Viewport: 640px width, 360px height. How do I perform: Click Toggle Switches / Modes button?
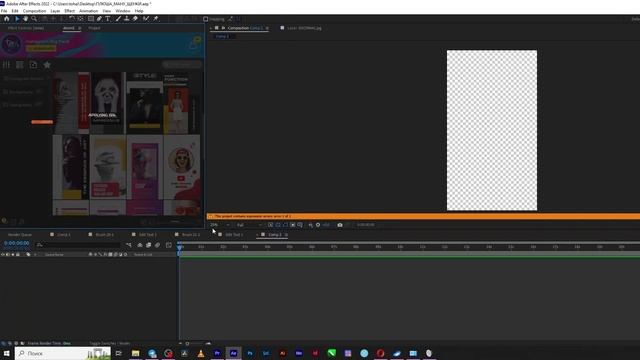click(x=109, y=343)
